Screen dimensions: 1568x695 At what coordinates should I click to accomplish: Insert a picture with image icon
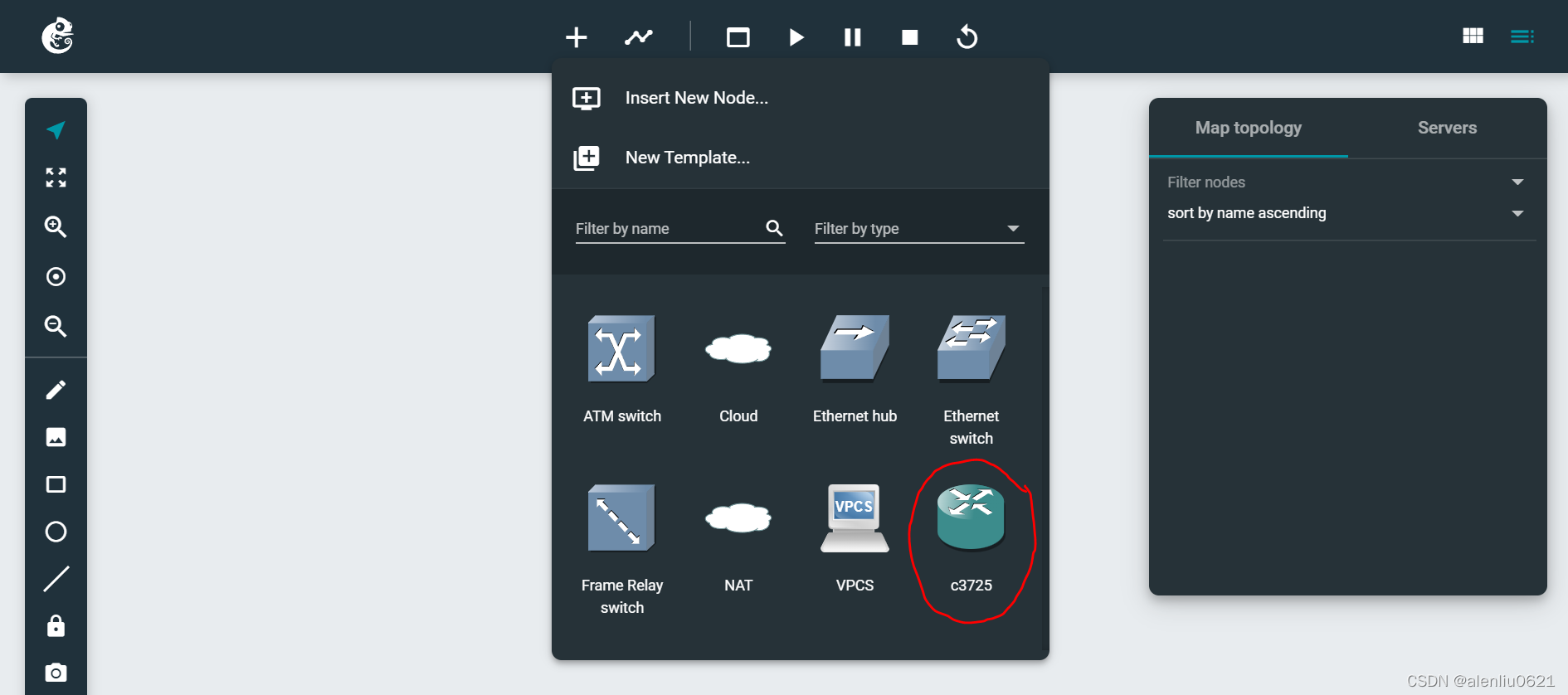tap(56, 437)
